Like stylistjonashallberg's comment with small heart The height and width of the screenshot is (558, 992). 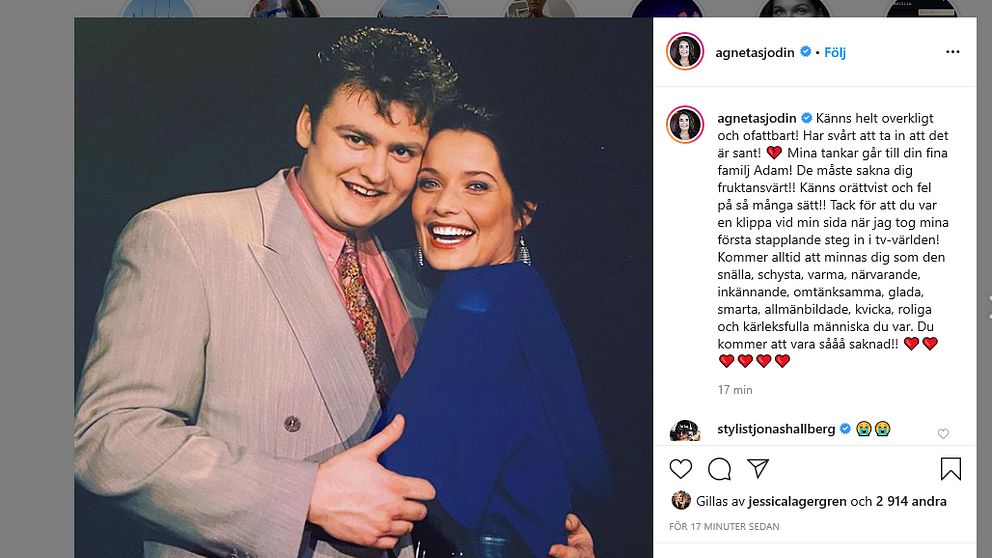coord(943,433)
